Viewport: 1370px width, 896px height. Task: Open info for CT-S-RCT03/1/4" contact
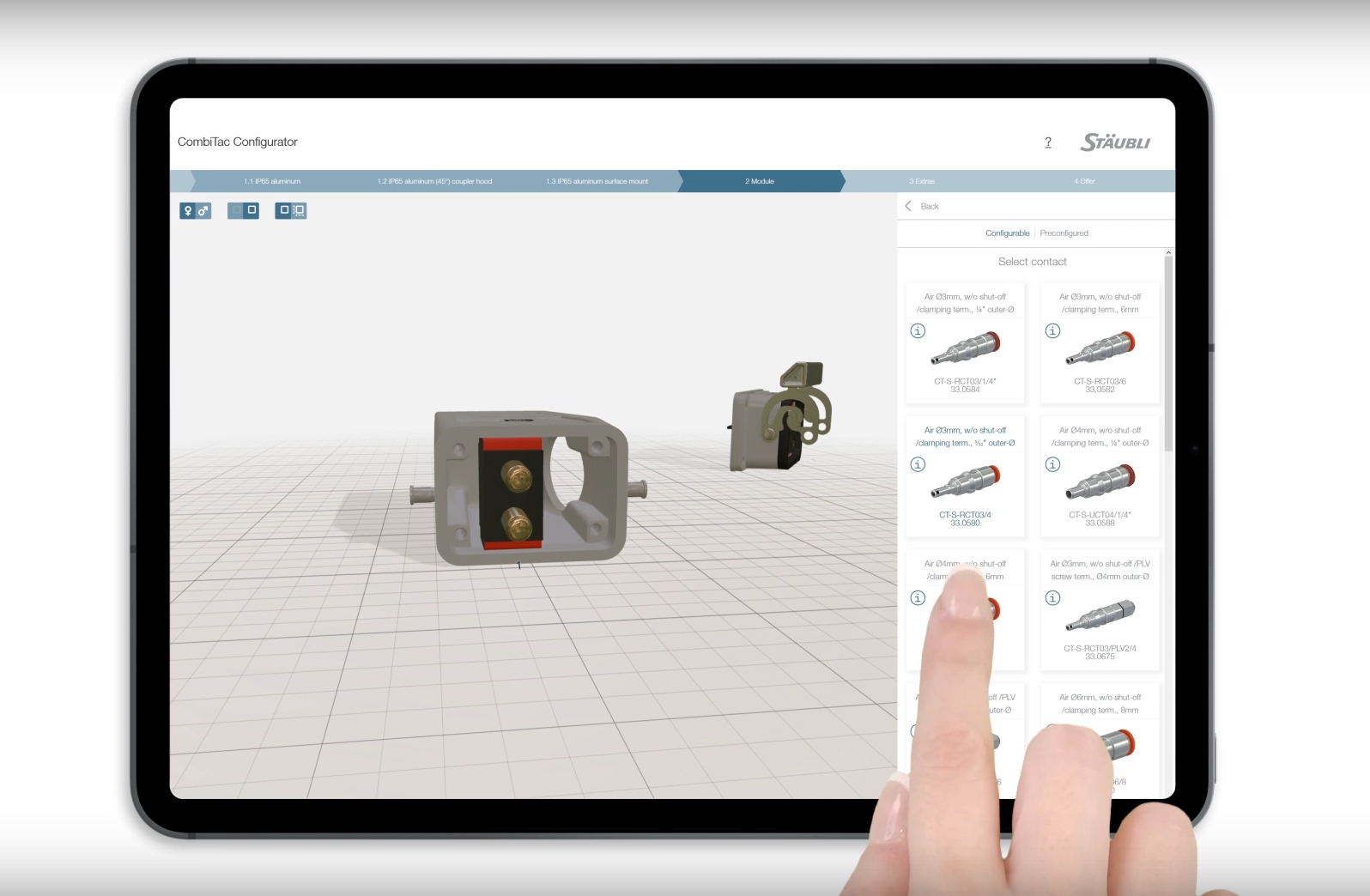[918, 331]
